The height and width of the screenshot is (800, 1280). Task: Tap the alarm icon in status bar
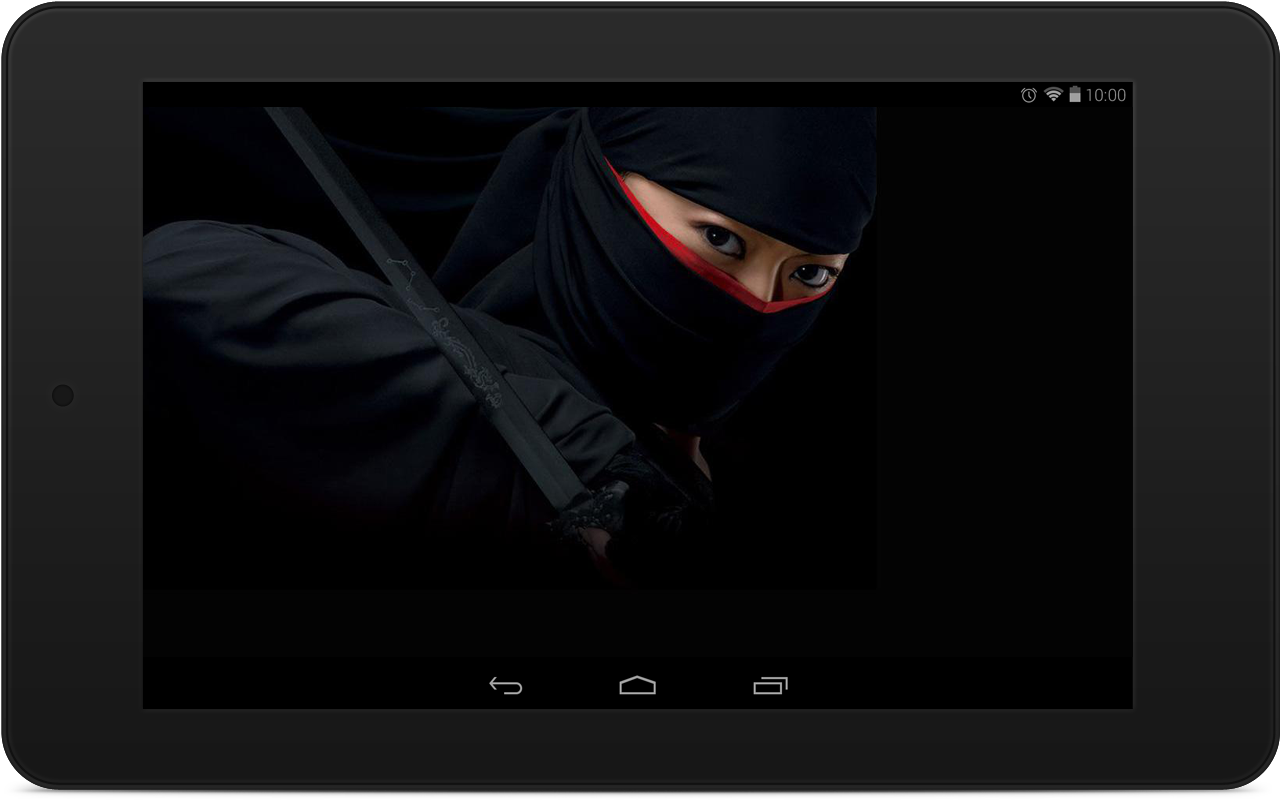(x=1028, y=95)
